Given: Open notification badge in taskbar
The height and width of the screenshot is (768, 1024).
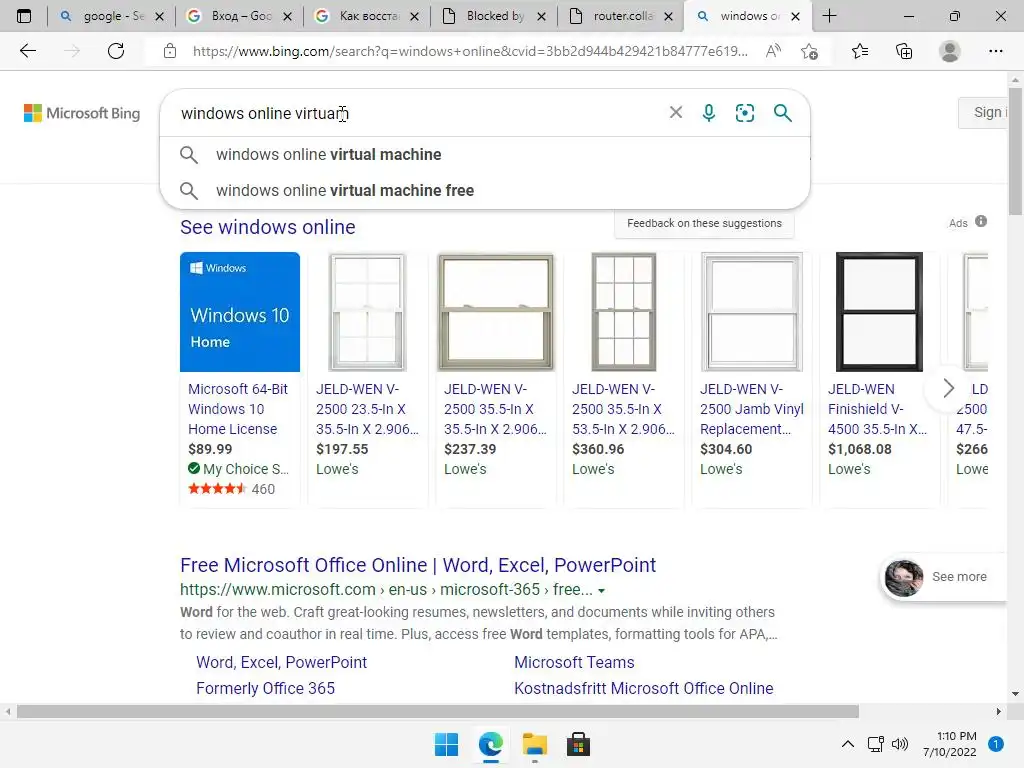Looking at the screenshot, I should [995, 744].
